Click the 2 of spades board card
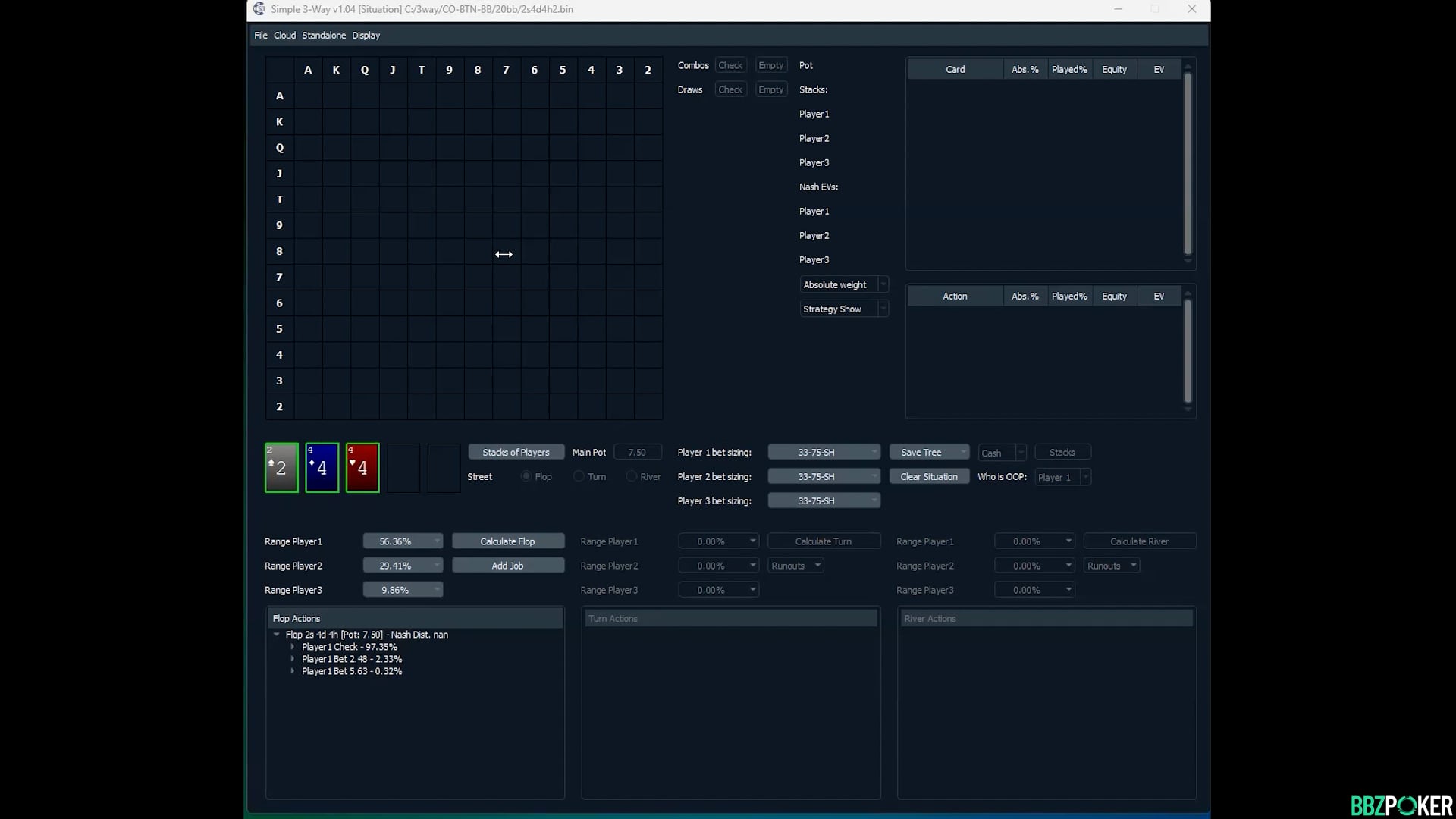This screenshot has width=1456, height=819. [281, 468]
